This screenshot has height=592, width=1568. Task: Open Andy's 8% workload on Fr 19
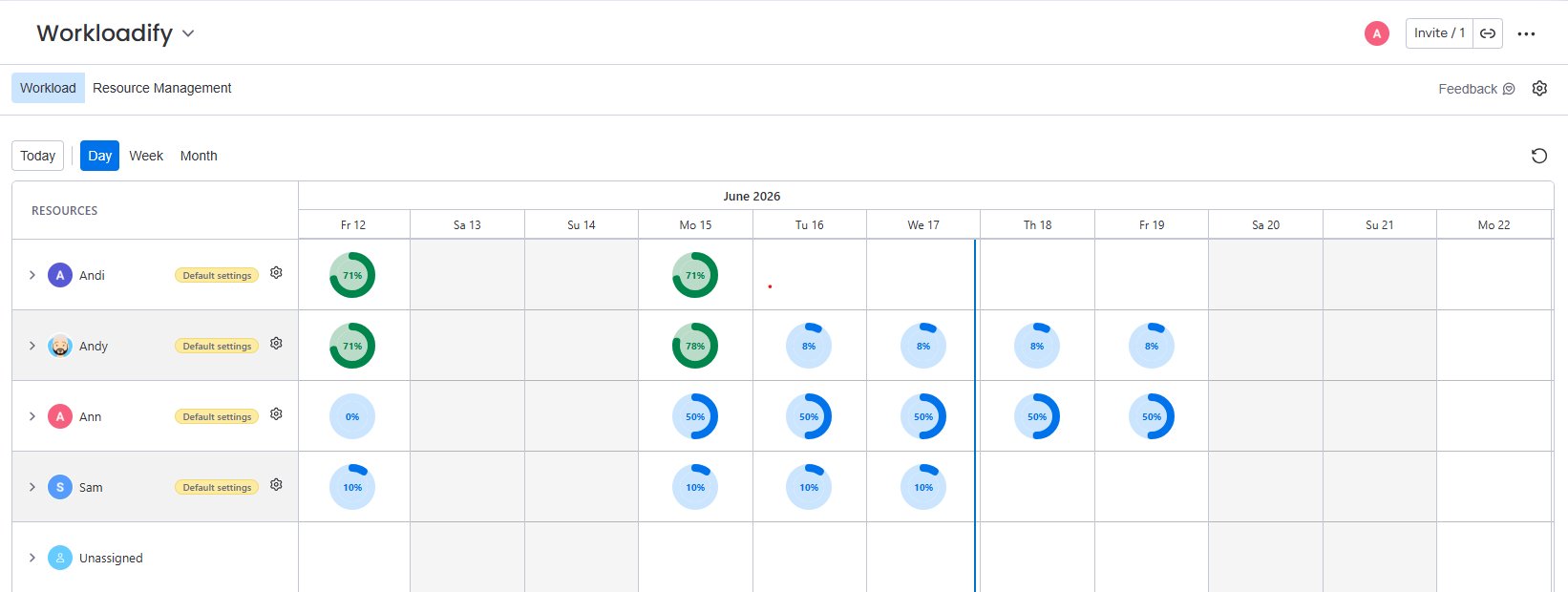[x=1152, y=346]
